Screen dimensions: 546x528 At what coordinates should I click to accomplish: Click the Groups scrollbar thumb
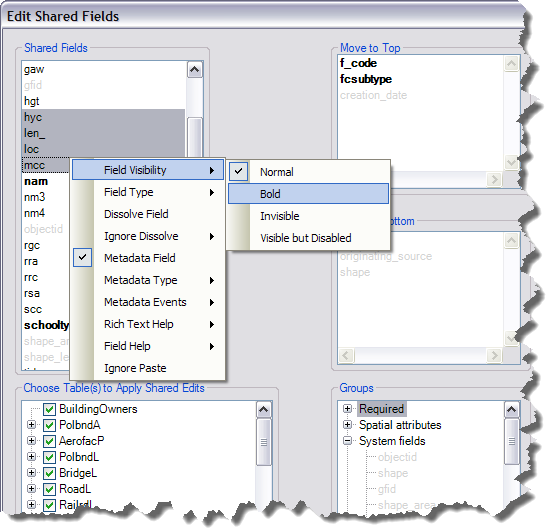512,441
